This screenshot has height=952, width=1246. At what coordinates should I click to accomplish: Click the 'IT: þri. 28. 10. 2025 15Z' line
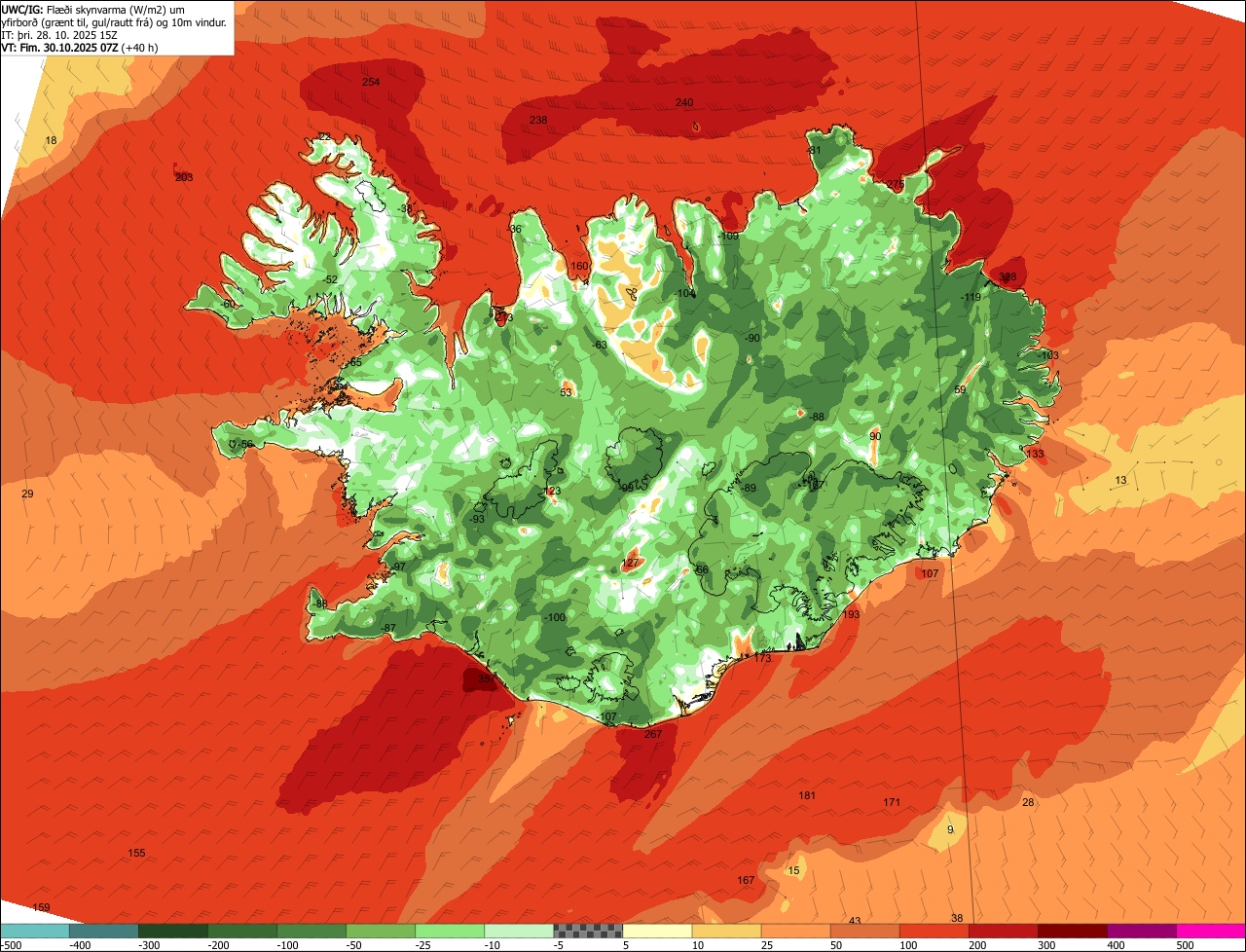pyautogui.click(x=60, y=34)
